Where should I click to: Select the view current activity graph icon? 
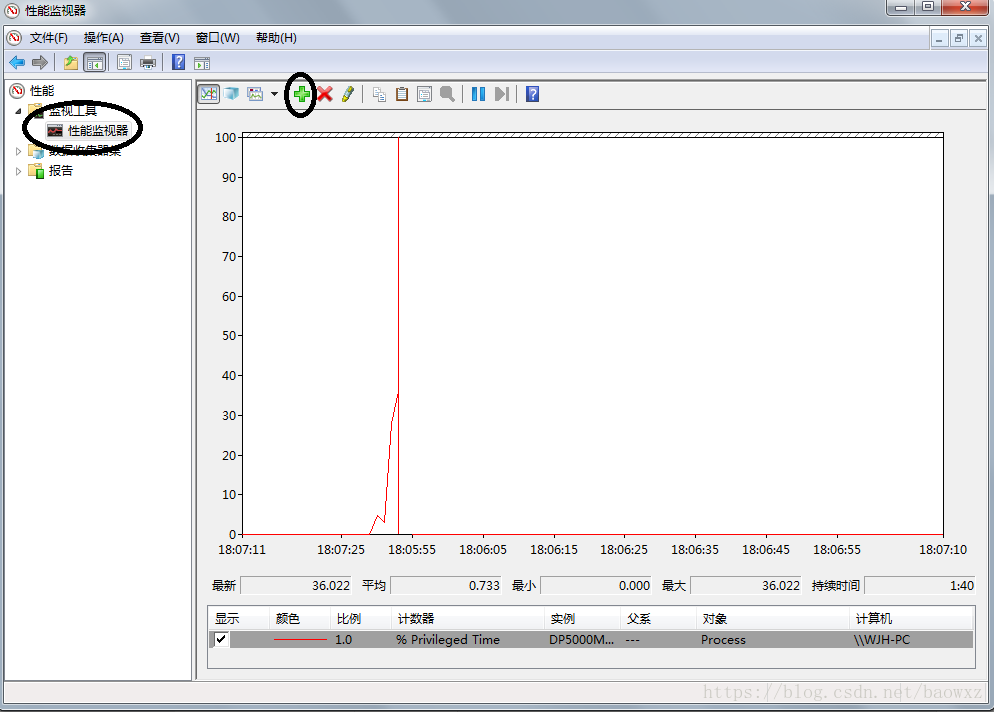[x=209, y=94]
